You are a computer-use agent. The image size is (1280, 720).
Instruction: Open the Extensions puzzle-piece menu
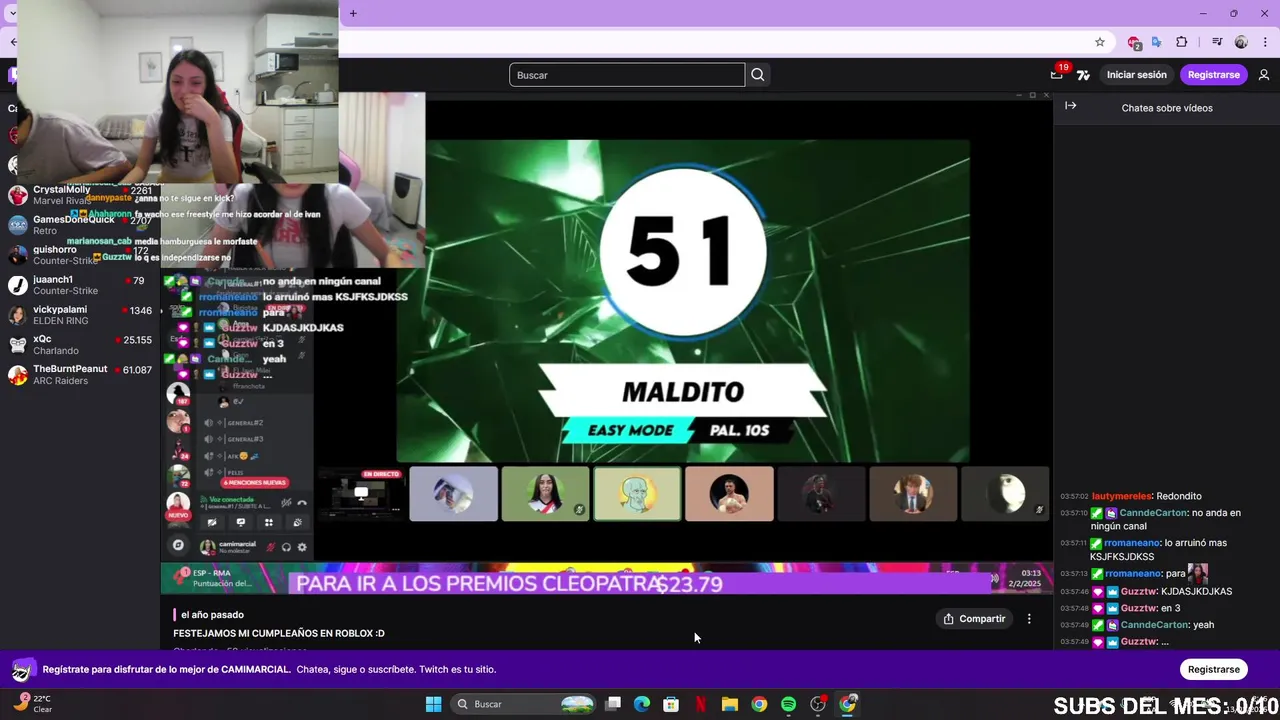[1182, 42]
